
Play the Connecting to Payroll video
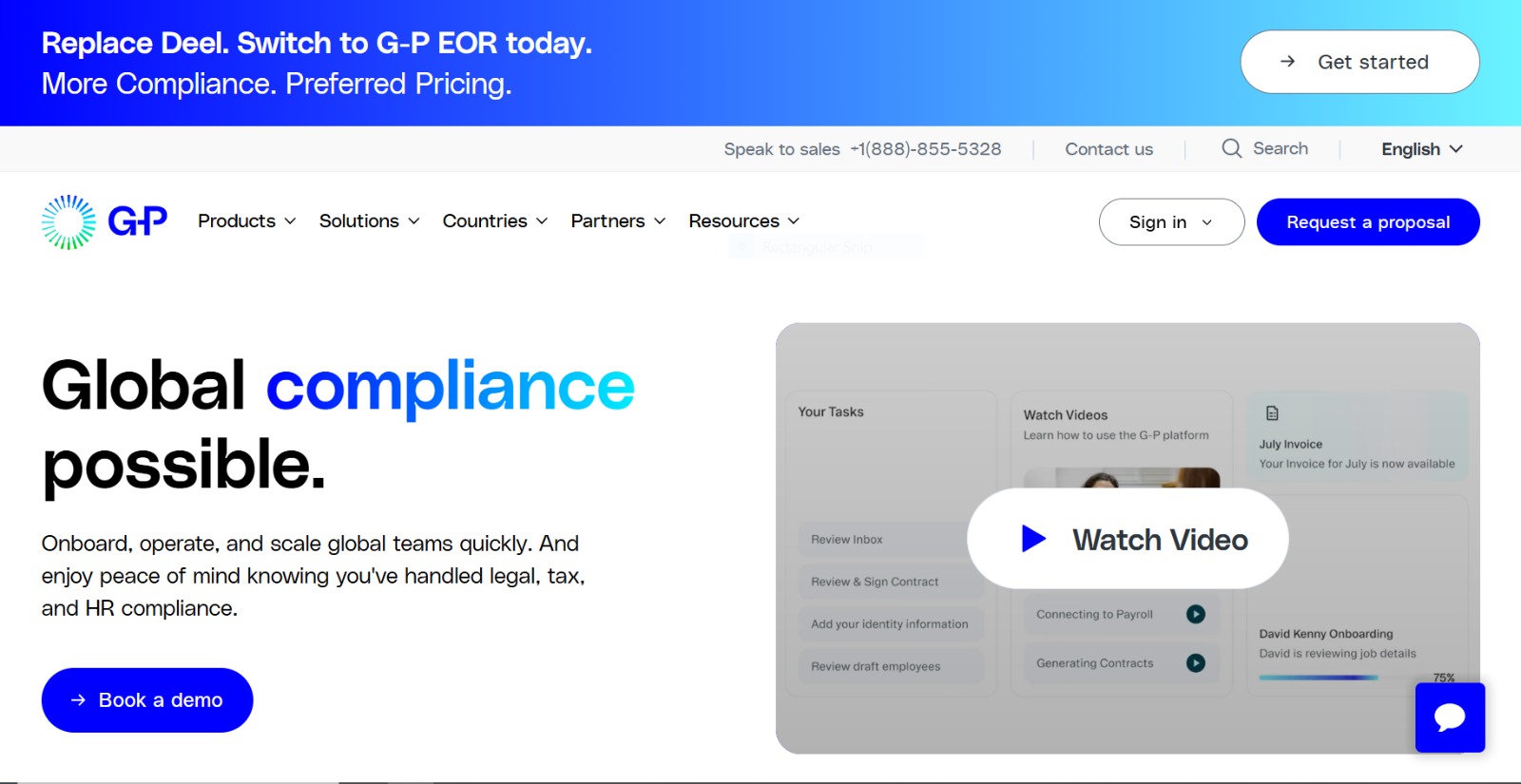tap(1196, 614)
